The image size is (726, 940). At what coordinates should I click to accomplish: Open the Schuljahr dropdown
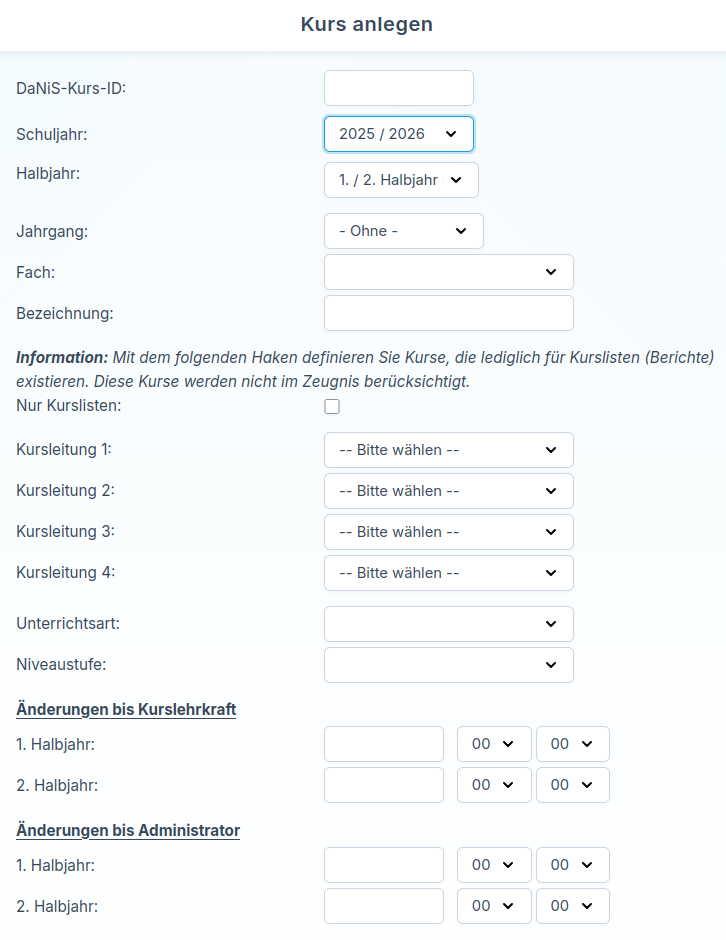point(398,134)
